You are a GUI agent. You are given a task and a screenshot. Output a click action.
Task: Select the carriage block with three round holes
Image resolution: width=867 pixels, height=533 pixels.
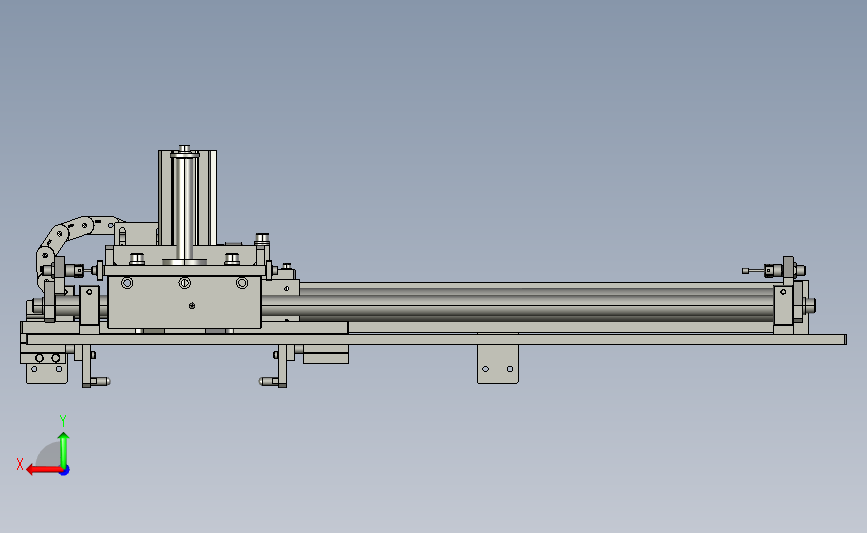click(x=184, y=302)
